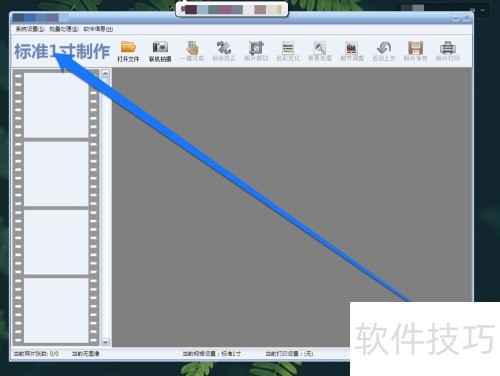The width and height of the screenshot is (500, 376).
Task: Click the 打开文件 open file folder icon
Action: point(128,47)
